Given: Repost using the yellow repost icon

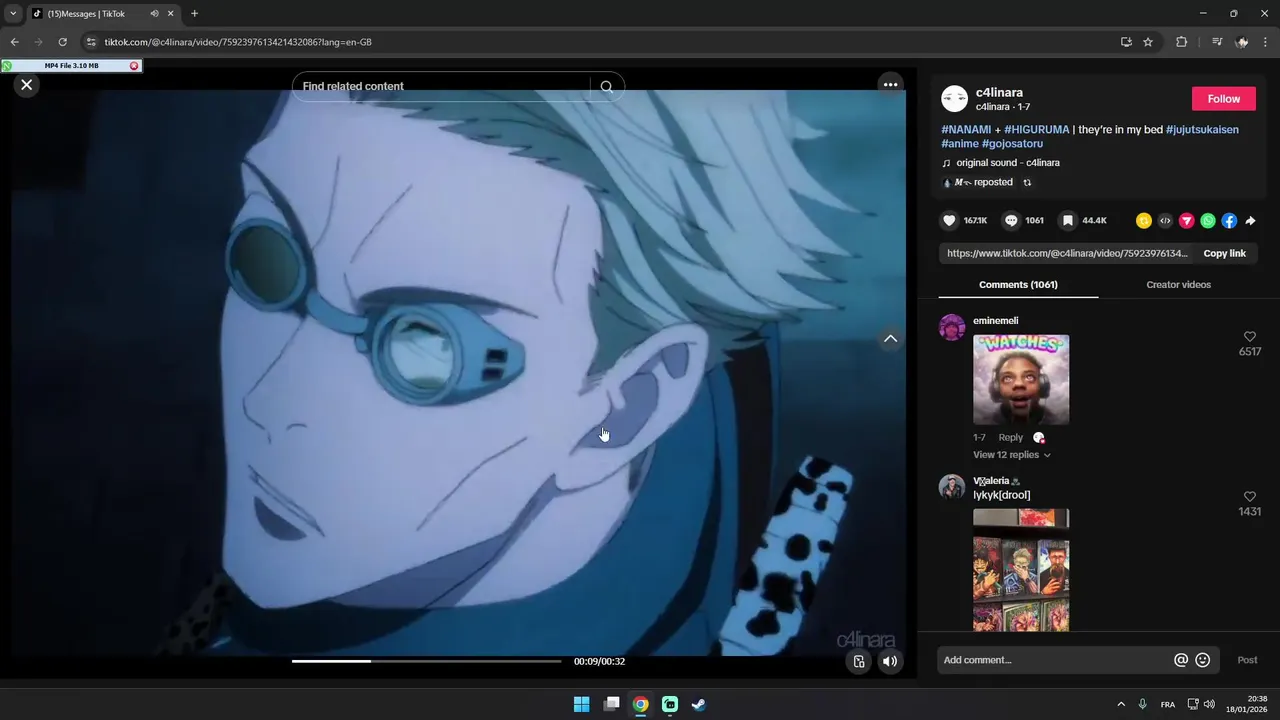Looking at the screenshot, I should pos(1143,221).
